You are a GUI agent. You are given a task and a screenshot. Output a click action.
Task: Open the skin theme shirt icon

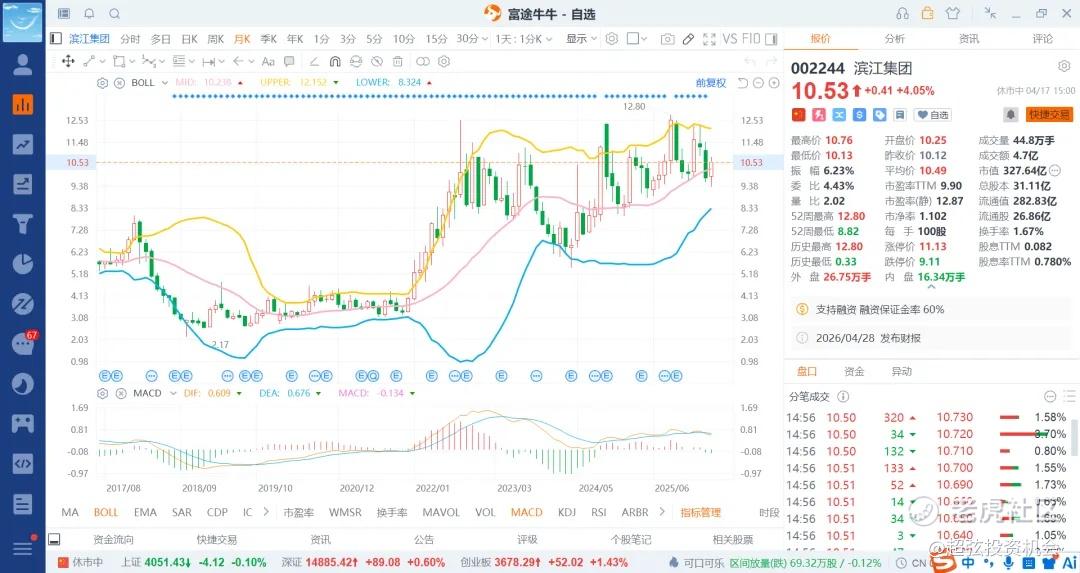pyautogui.click(x=951, y=13)
